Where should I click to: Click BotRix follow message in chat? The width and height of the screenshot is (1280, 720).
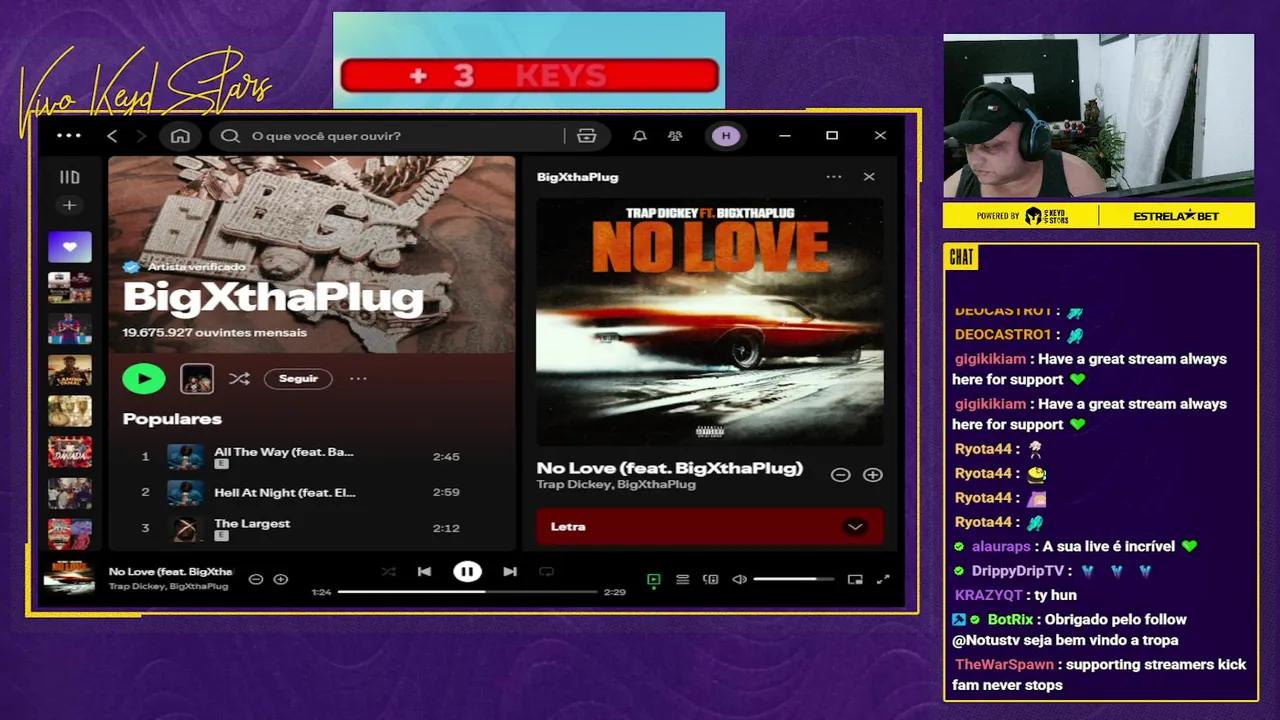pyautogui.click(x=1068, y=630)
